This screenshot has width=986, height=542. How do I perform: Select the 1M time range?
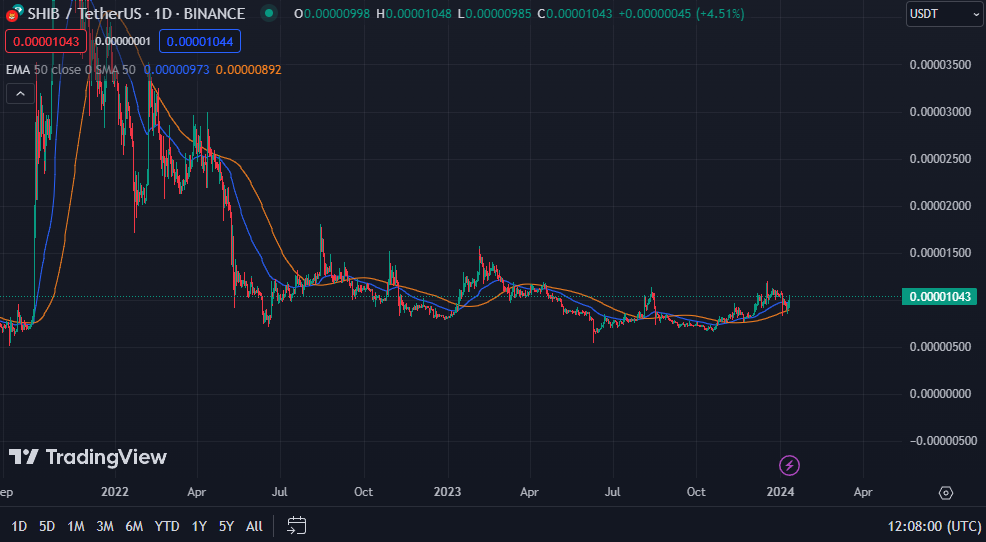click(76, 526)
